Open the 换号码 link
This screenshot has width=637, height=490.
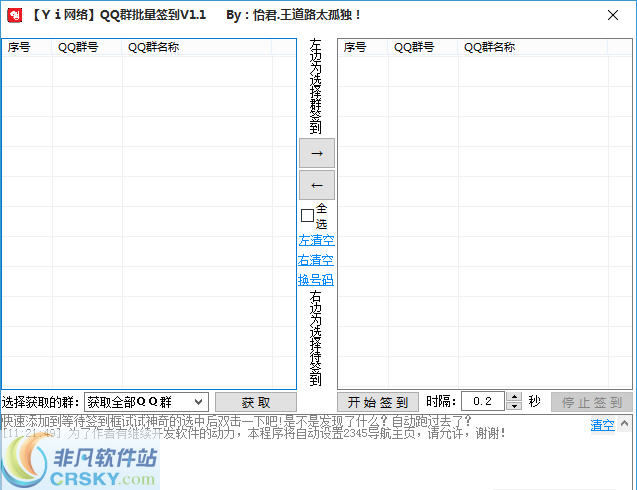pyautogui.click(x=316, y=280)
